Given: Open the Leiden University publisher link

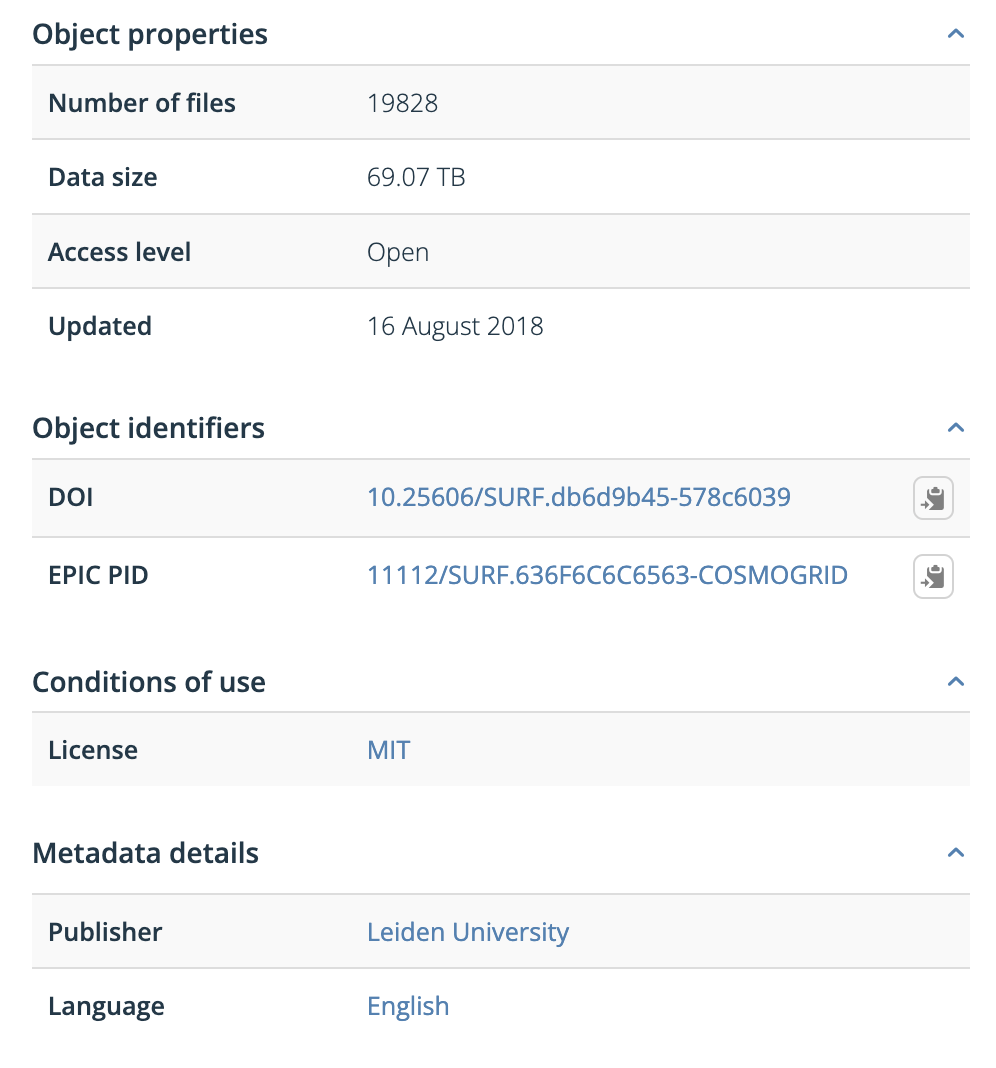Looking at the screenshot, I should click(x=467, y=931).
